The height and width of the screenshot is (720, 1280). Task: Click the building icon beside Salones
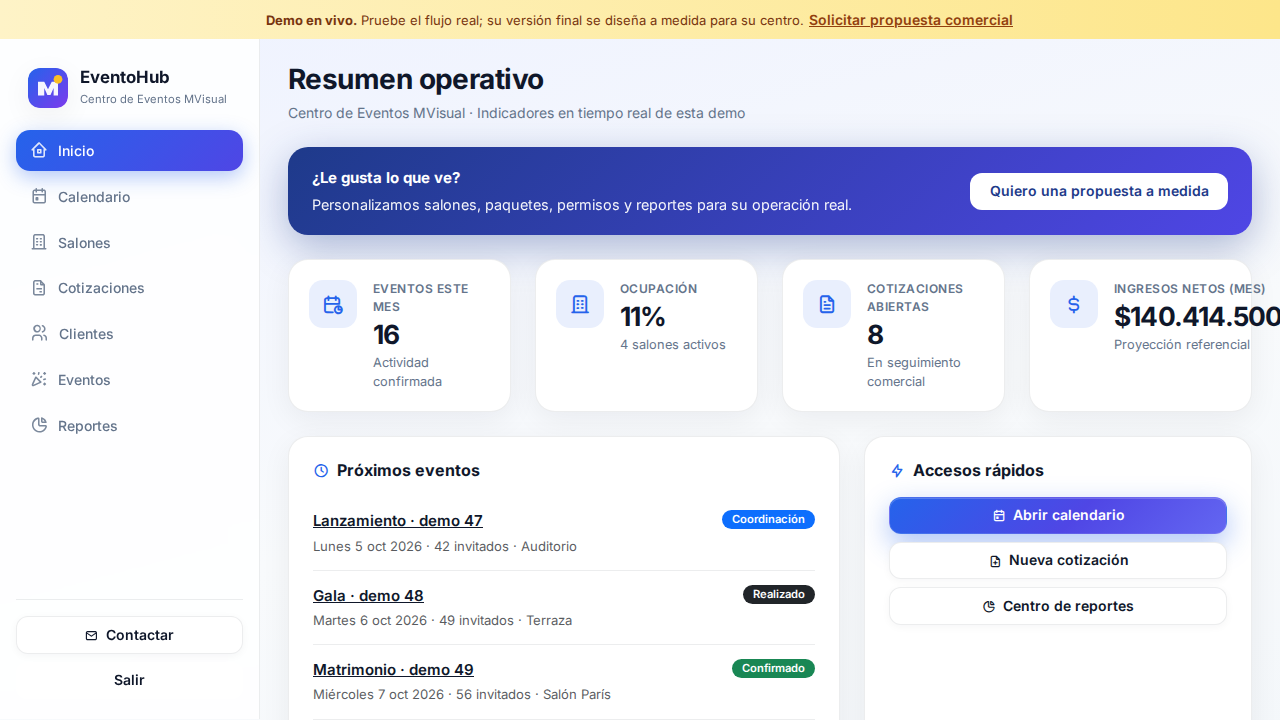coord(39,242)
